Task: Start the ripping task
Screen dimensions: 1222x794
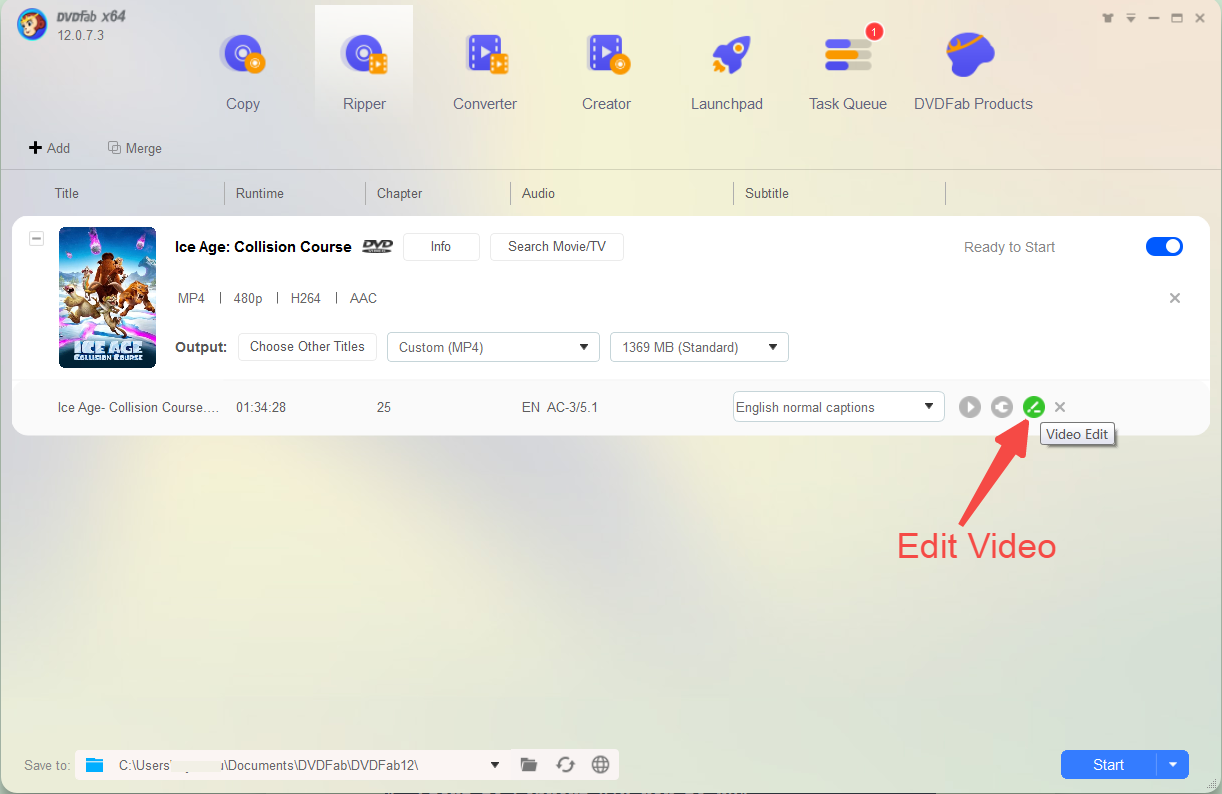Action: 1109,765
